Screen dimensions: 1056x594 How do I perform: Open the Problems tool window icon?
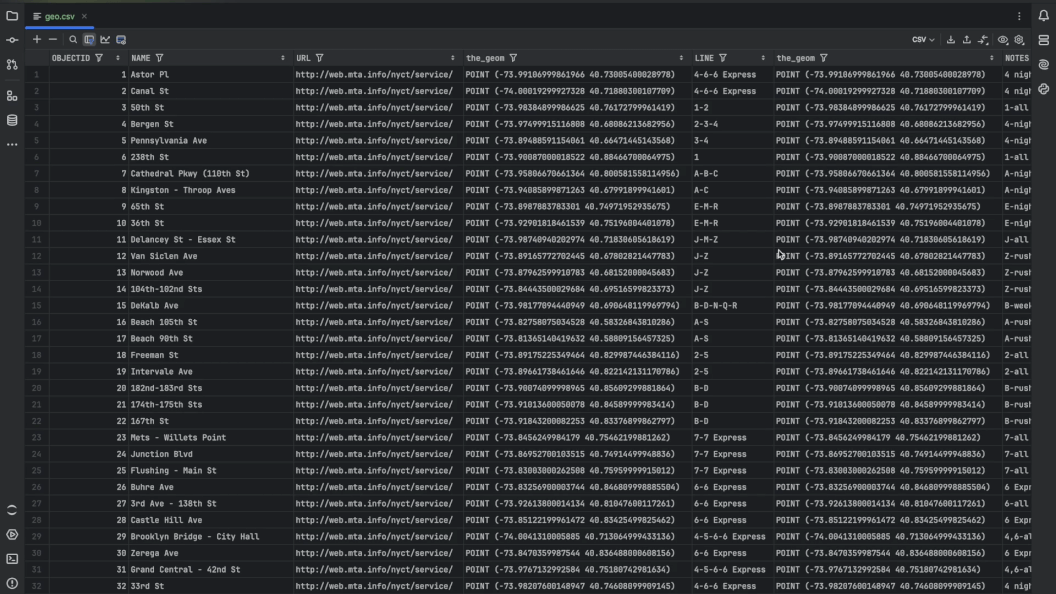pyautogui.click(x=12, y=583)
